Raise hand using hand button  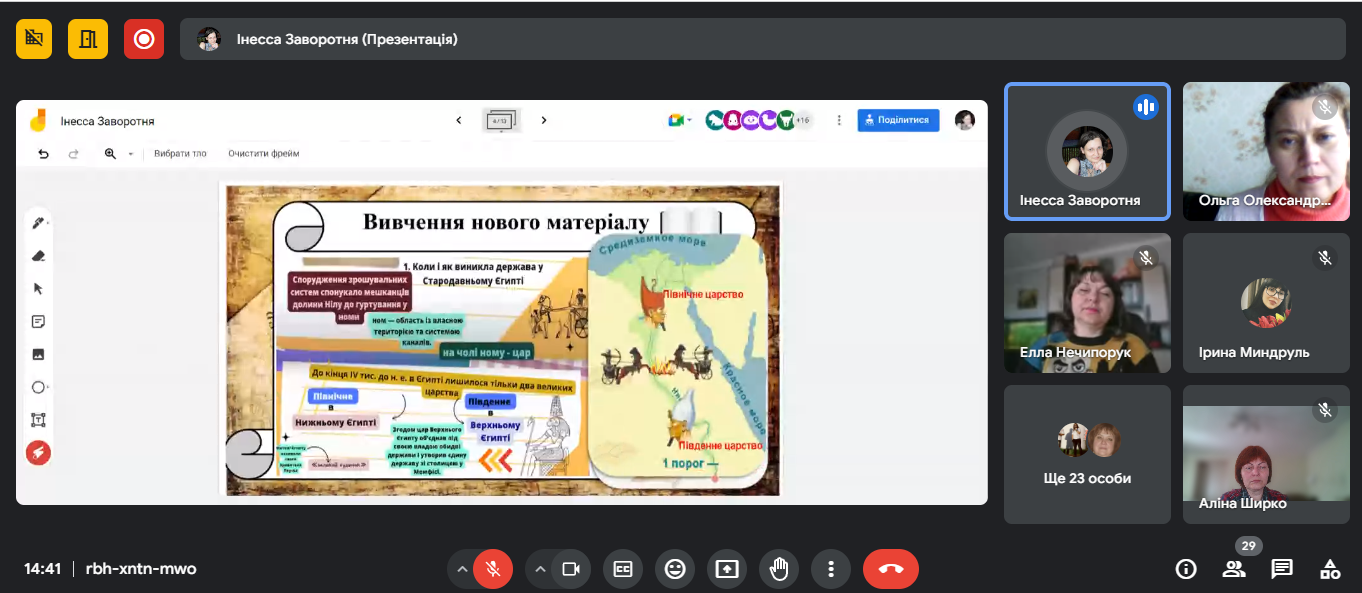click(x=779, y=569)
